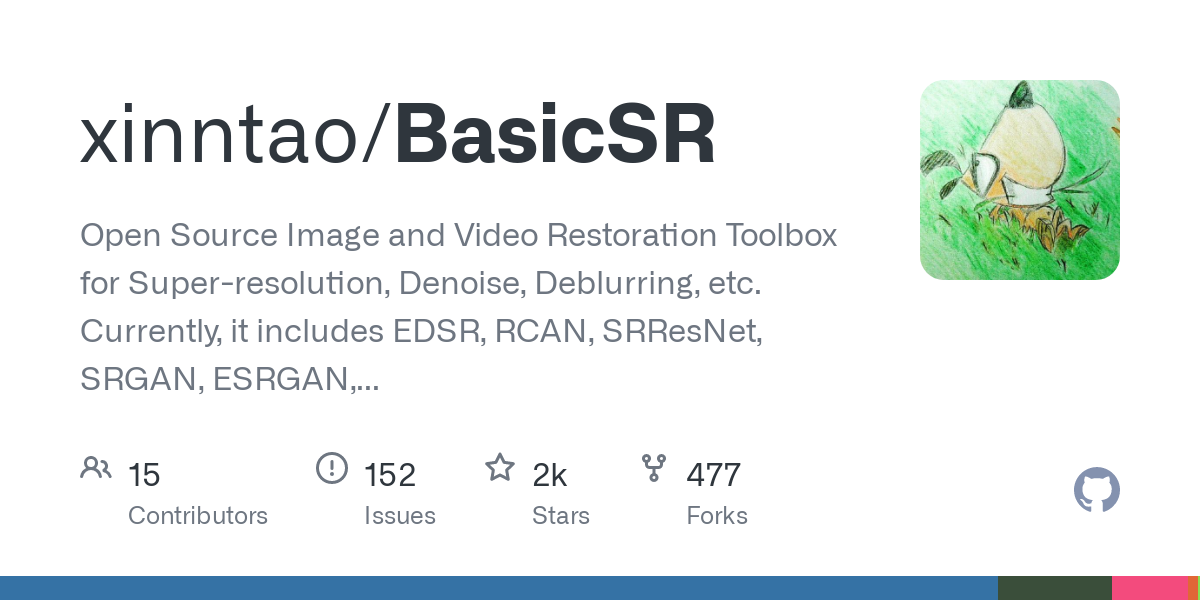Select the 477 forks count
The width and height of the screenshot is (1200, 600).
click(x=714, y=475)
